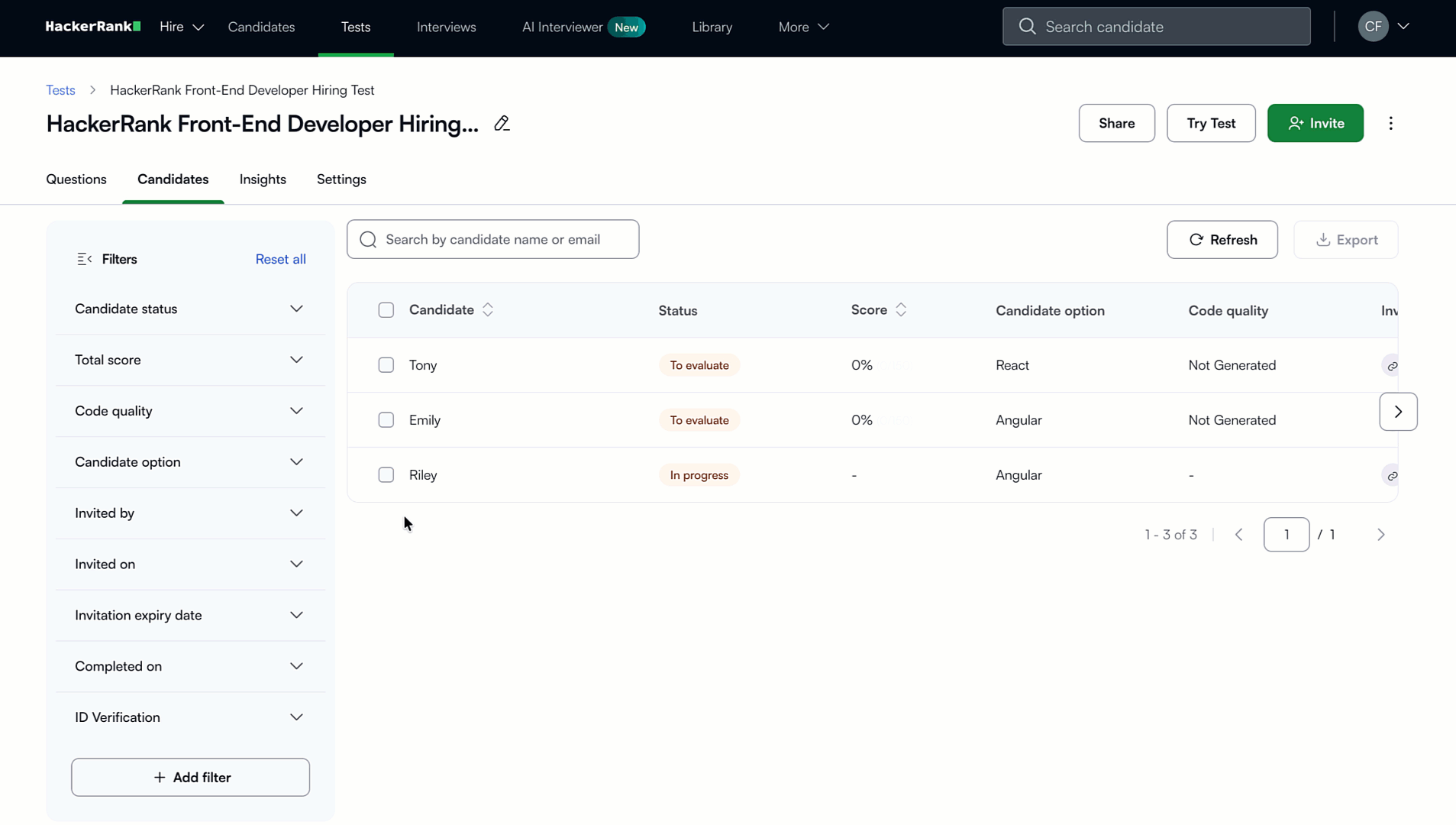Click the Refresh icon above the table
The height and width of the screenshot is (825, 1456).
(1196, 239)
